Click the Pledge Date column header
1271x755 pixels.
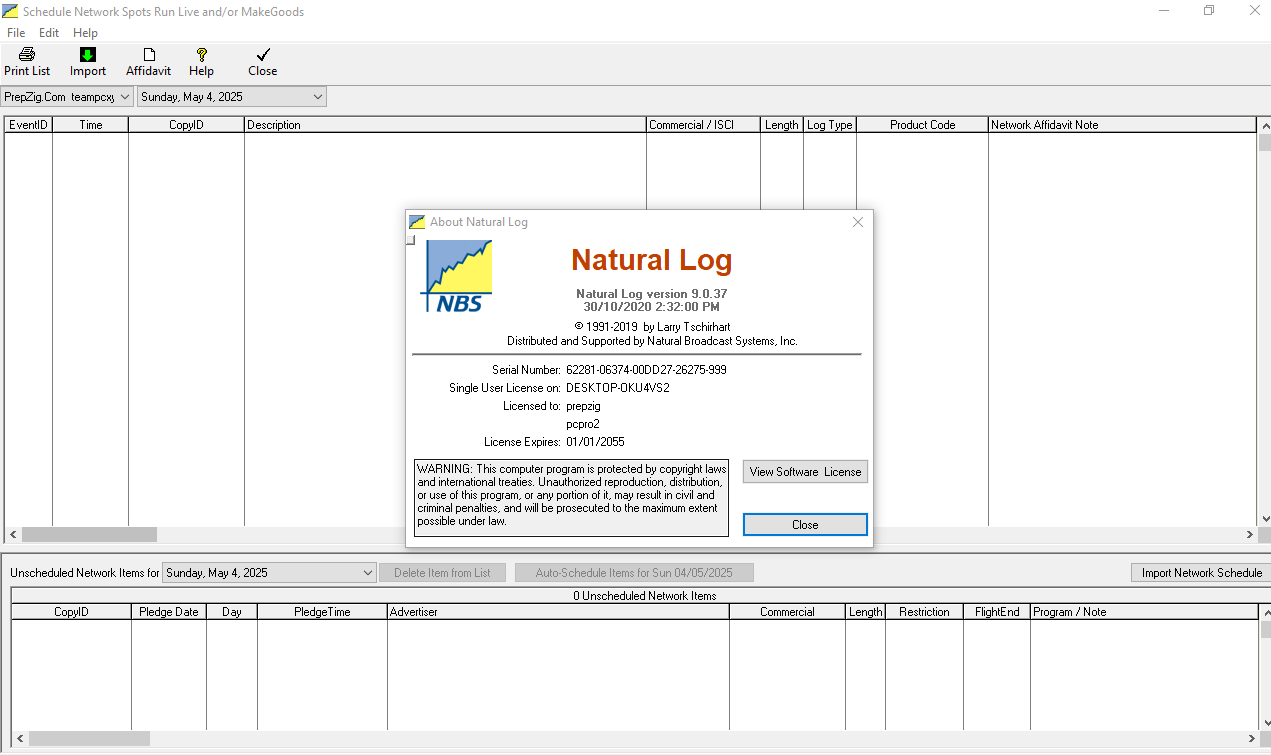tap(169, 612)
